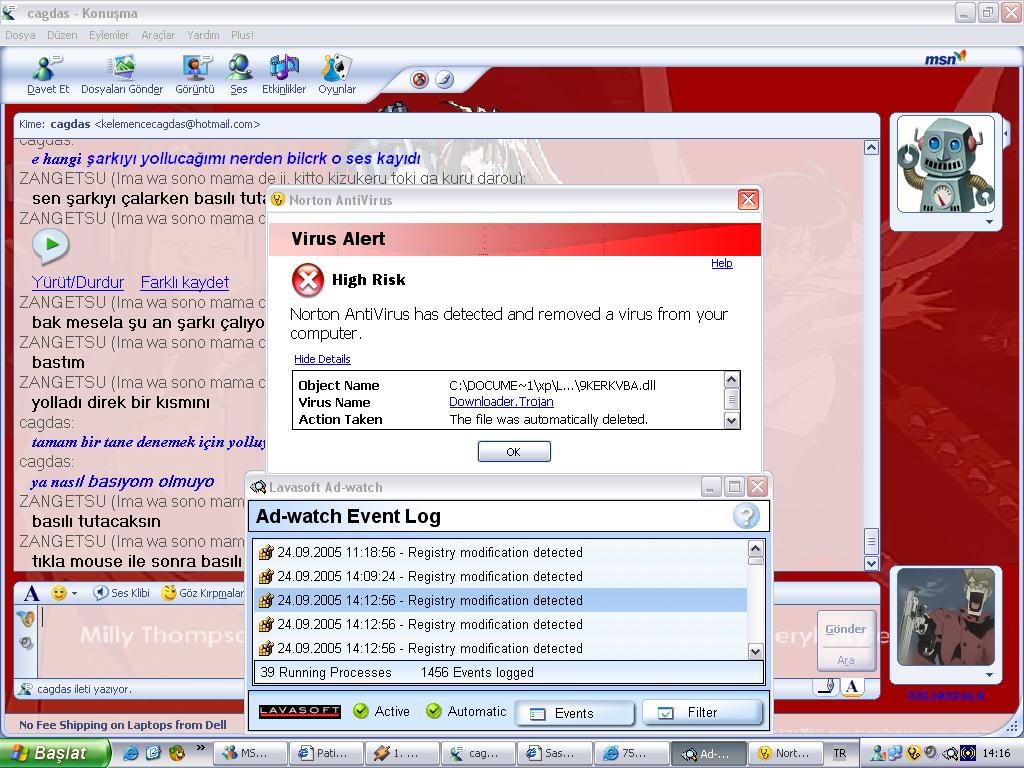
Task: Expand the emoticon picker dropdown arrow
Action: [x=75, y=594]
